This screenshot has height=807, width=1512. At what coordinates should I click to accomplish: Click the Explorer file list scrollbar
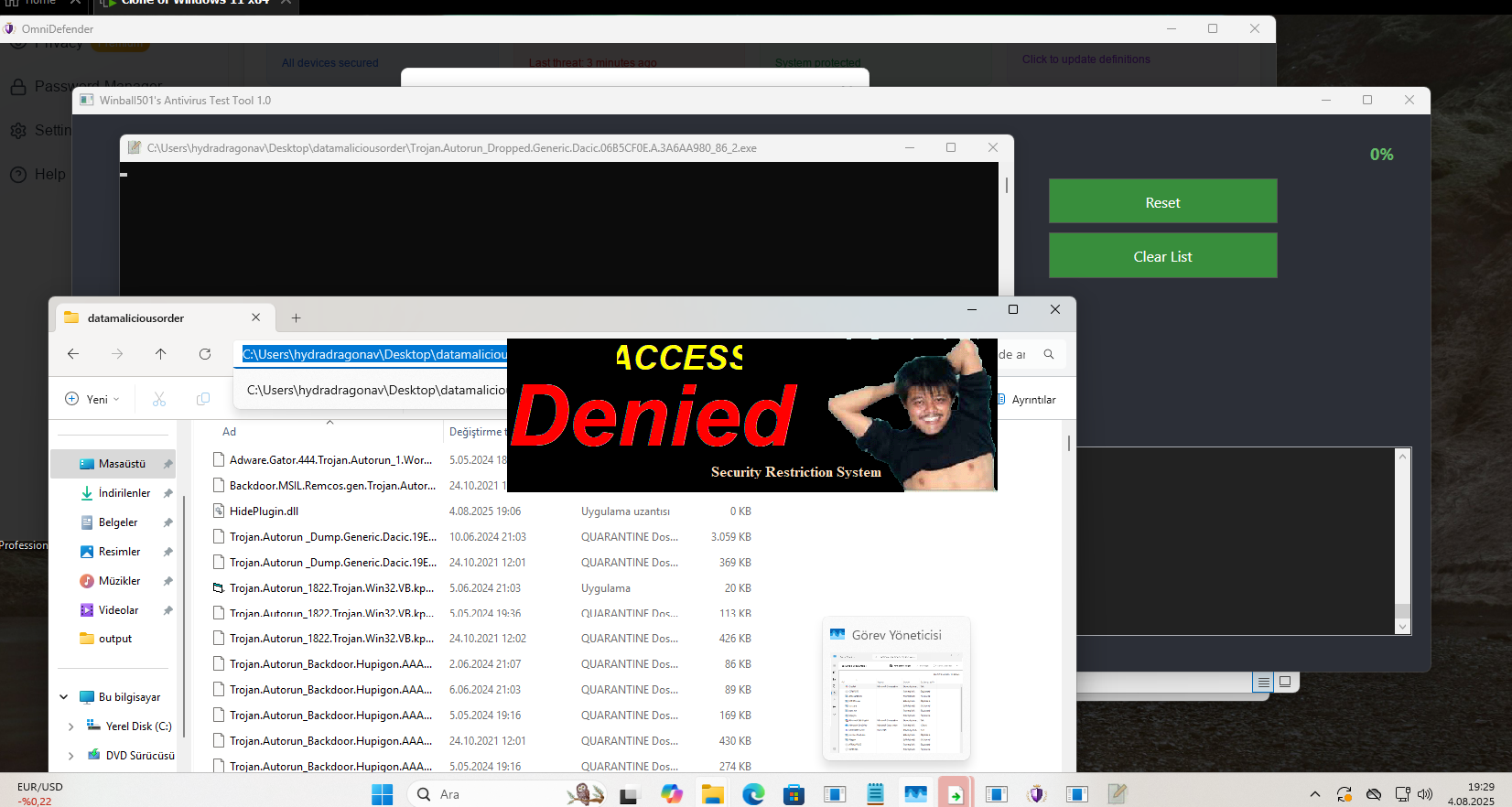[x=1068, y=443]
